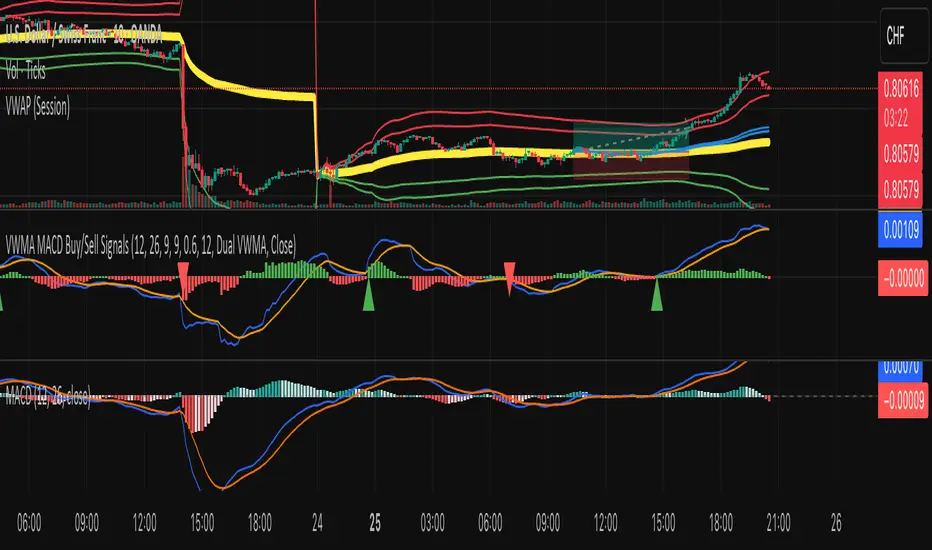Click the red -0.00000 histogram value label
Viewport: 932px width, 550px height.
tap(903, 278)
